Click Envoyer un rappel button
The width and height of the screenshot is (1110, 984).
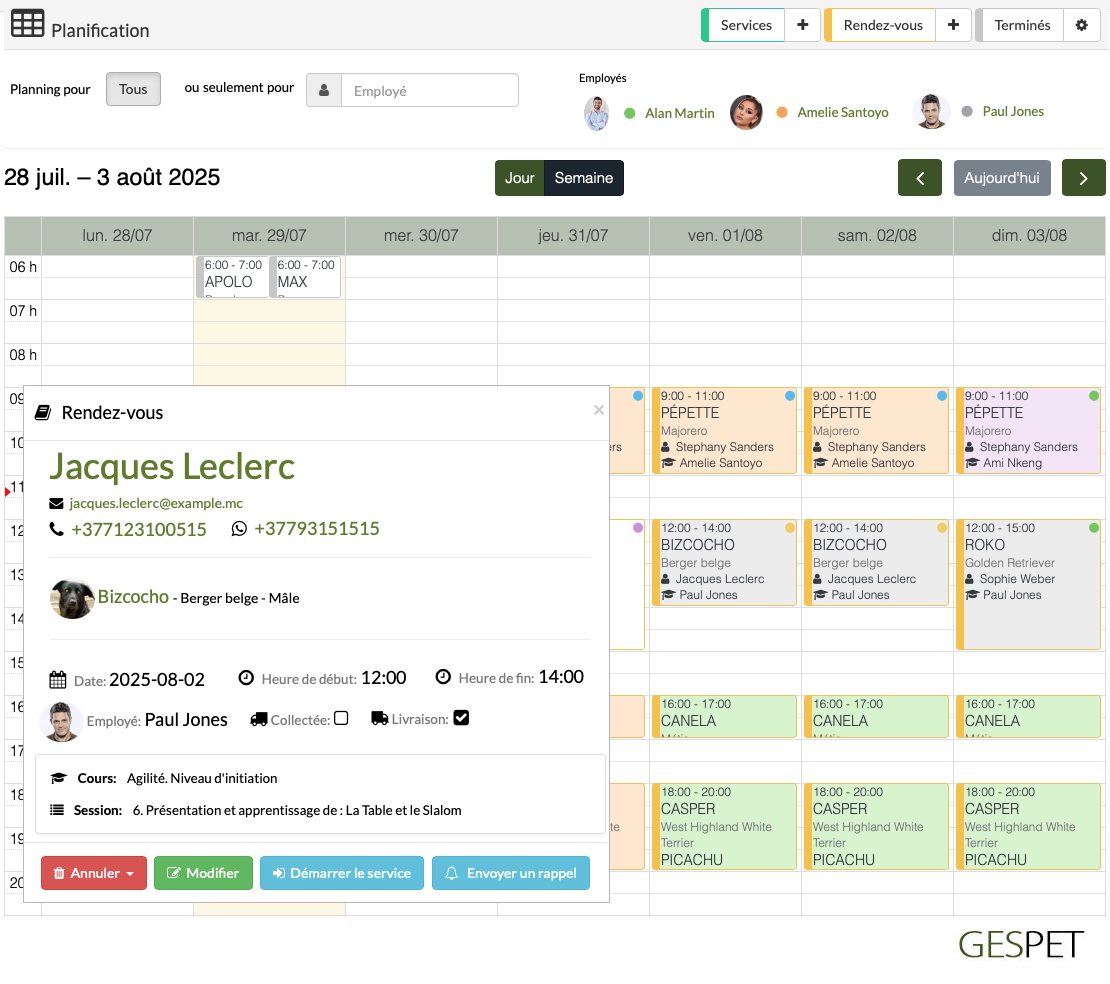coord(510,873)
